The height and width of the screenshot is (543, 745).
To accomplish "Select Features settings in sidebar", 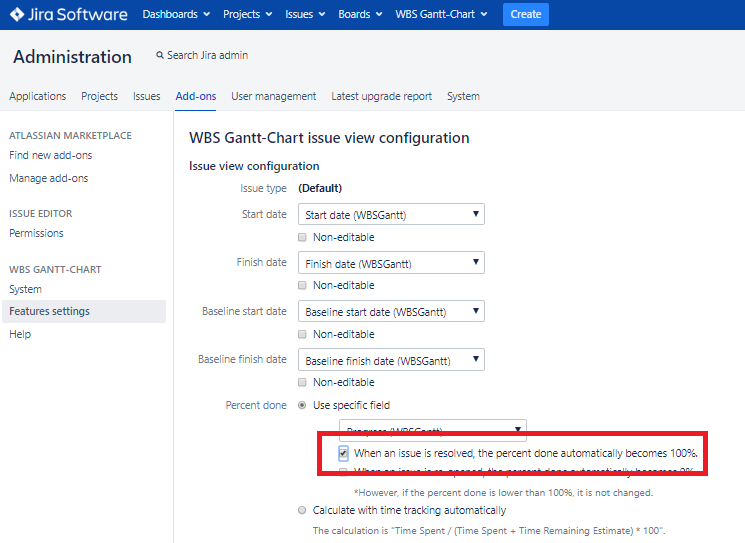I will coord(84,311).
